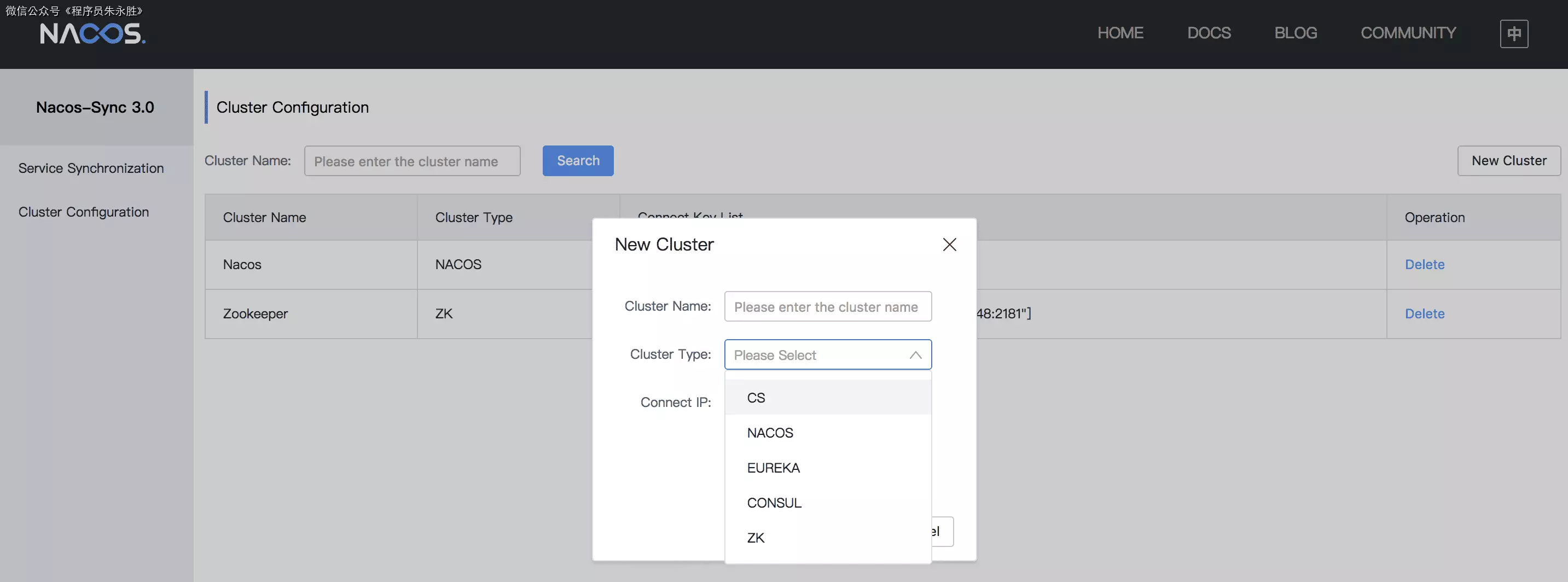Open the HOME navigation item
1568x582 pixels.
pyautogui.click(x=1120, y=33)
